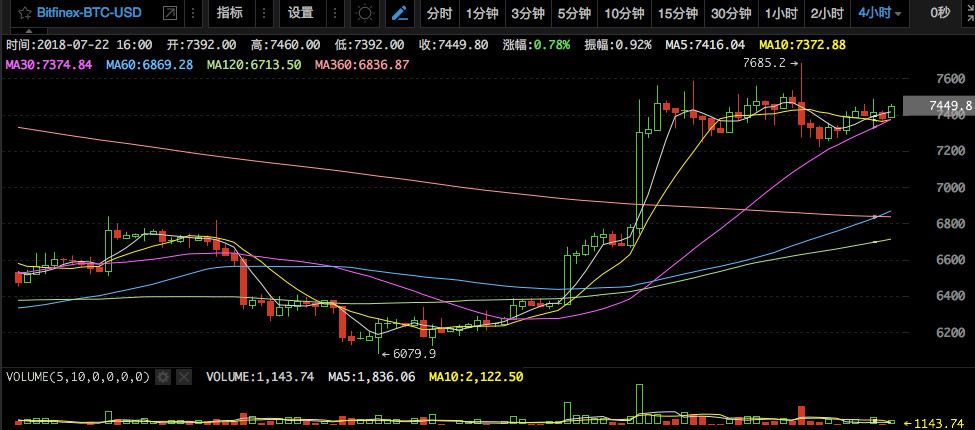Click the 振幅:0.92% amplitude value
975x430 pixels.
pyautogui.click(x=617, y=45)
